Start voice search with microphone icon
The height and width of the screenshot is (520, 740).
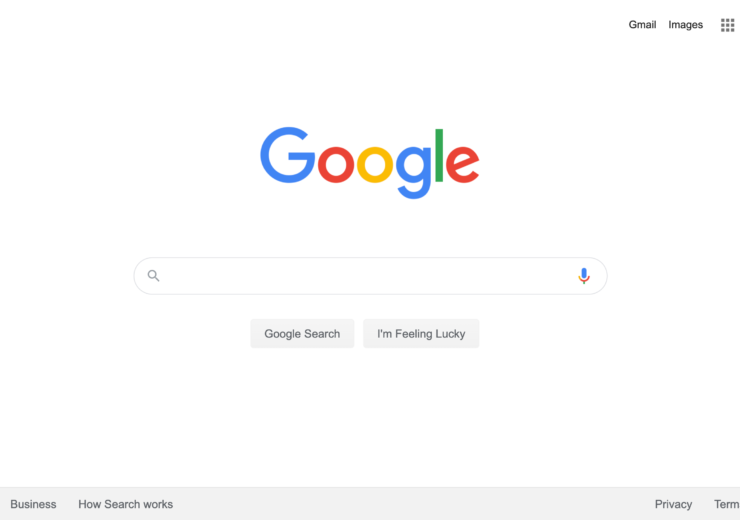(584, 276)
